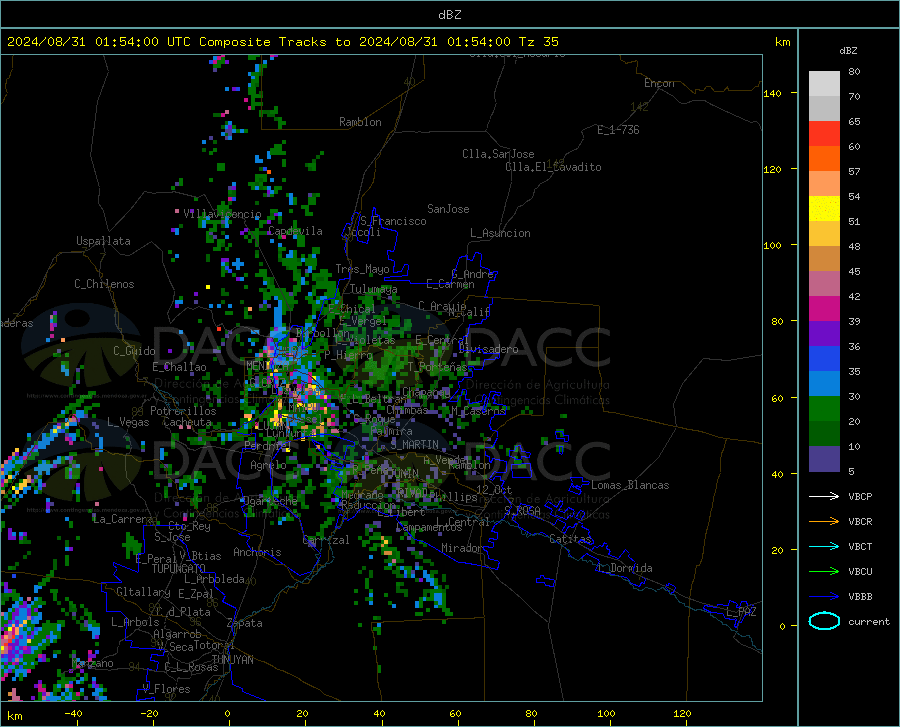The height and width of the screenshot is (727, 900).
Task: Click the Encon map label
Action: tap(659, 83)
